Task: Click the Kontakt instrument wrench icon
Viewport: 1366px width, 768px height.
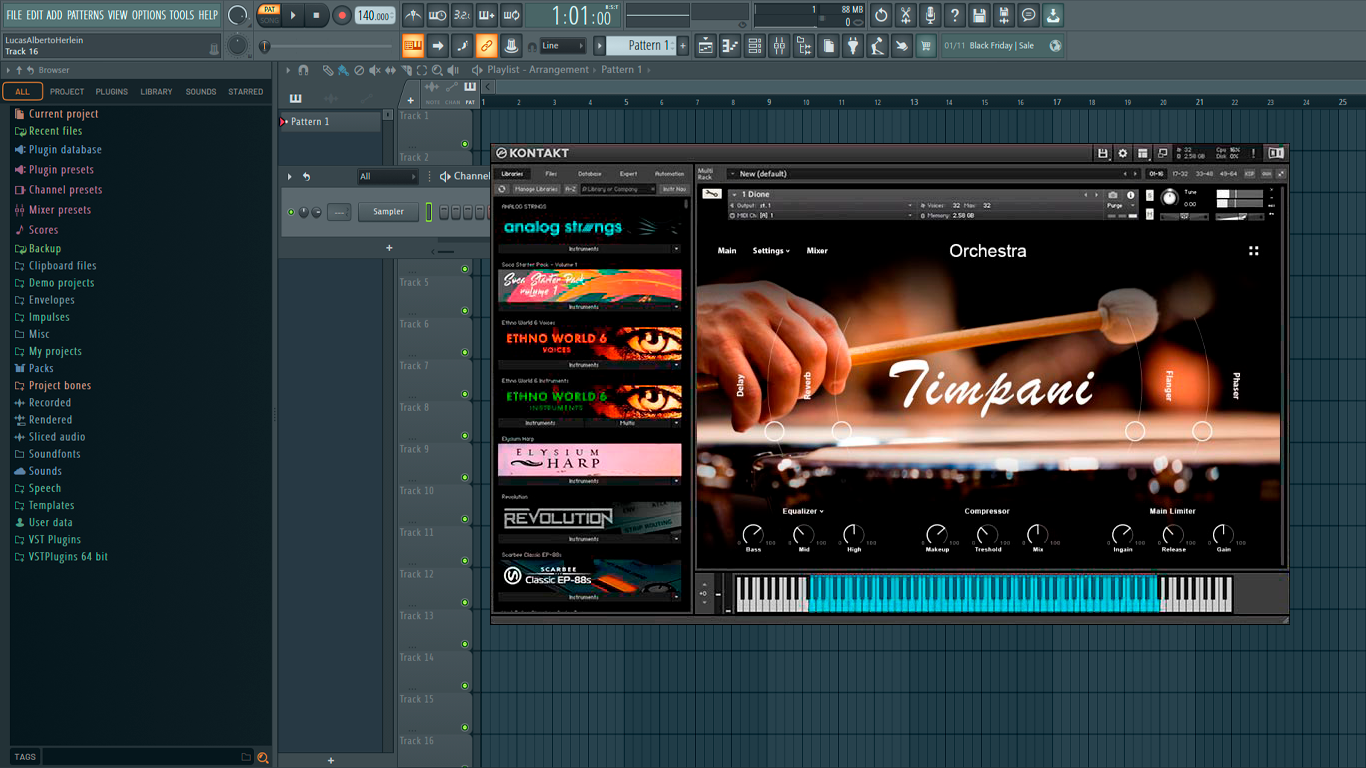Action: click(711, 194)
